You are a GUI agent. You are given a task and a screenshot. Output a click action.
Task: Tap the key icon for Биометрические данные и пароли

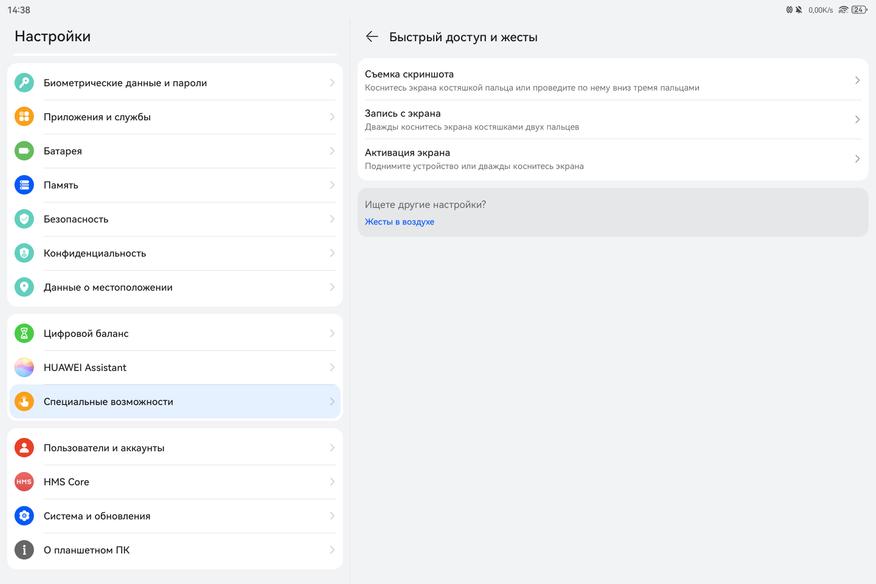(24, 83)
